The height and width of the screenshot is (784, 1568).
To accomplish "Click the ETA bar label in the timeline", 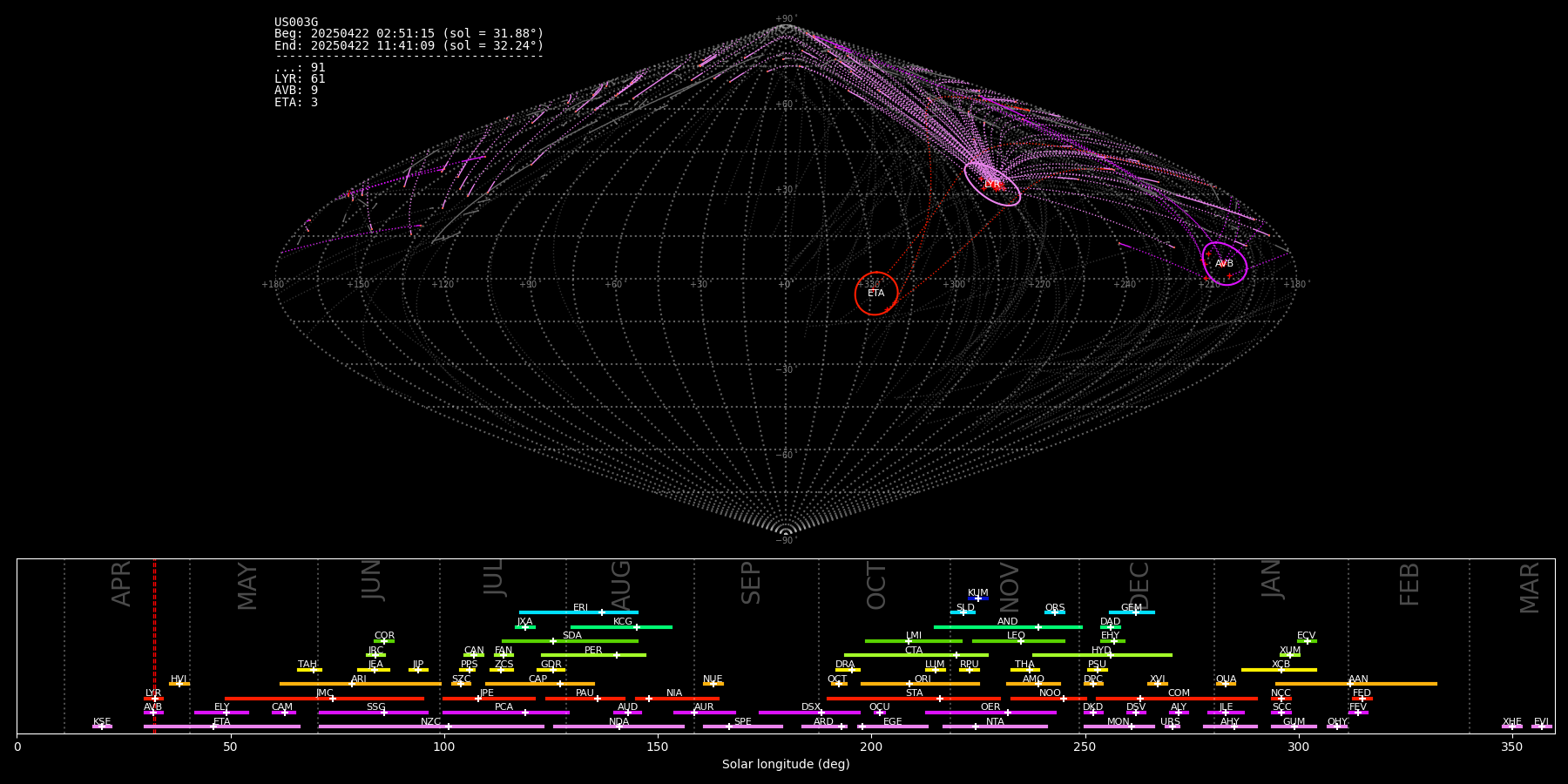I will pos(222,722).
